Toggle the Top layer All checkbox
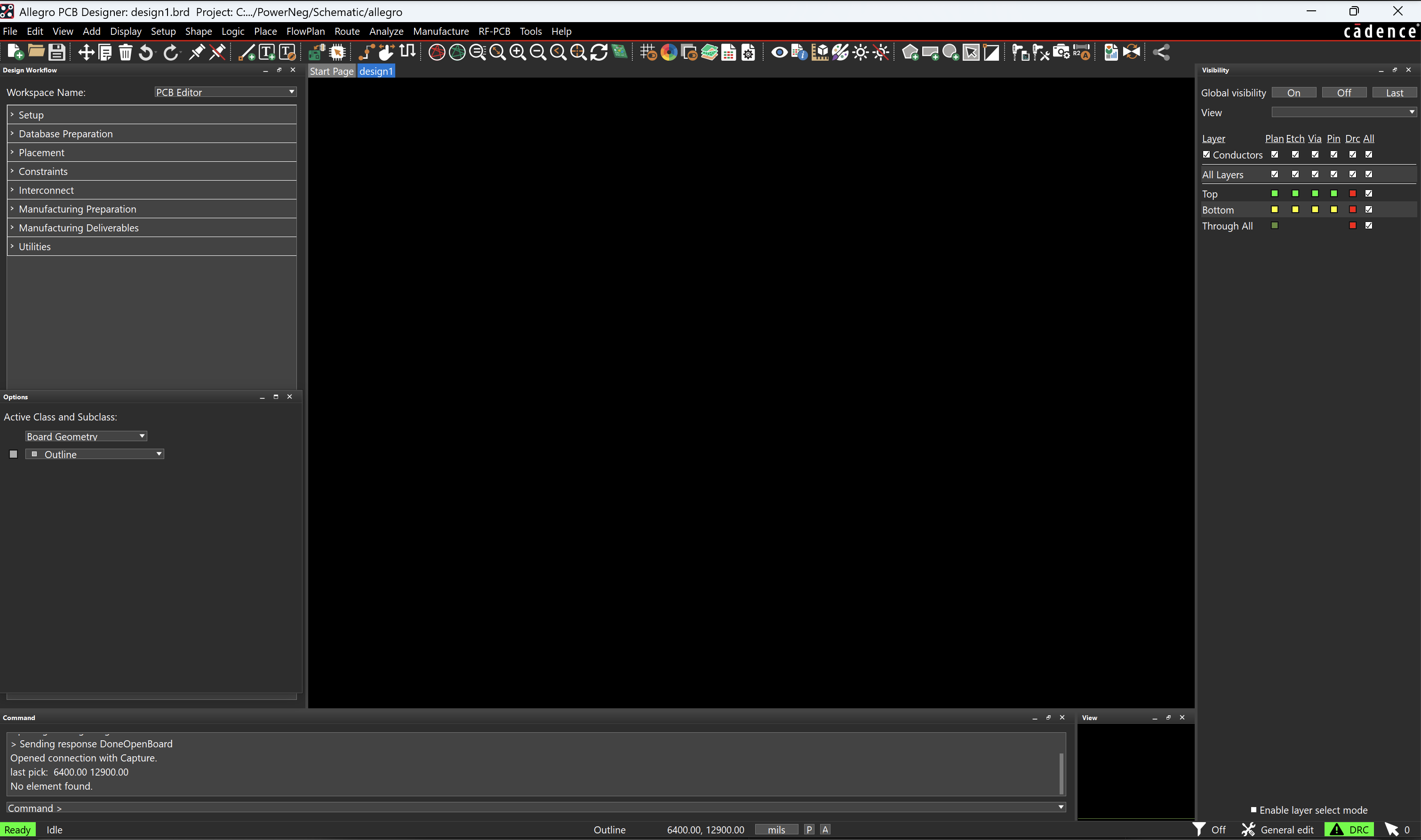Image resolution: width=1421 pixels, height=840 pixels. 1368,194
